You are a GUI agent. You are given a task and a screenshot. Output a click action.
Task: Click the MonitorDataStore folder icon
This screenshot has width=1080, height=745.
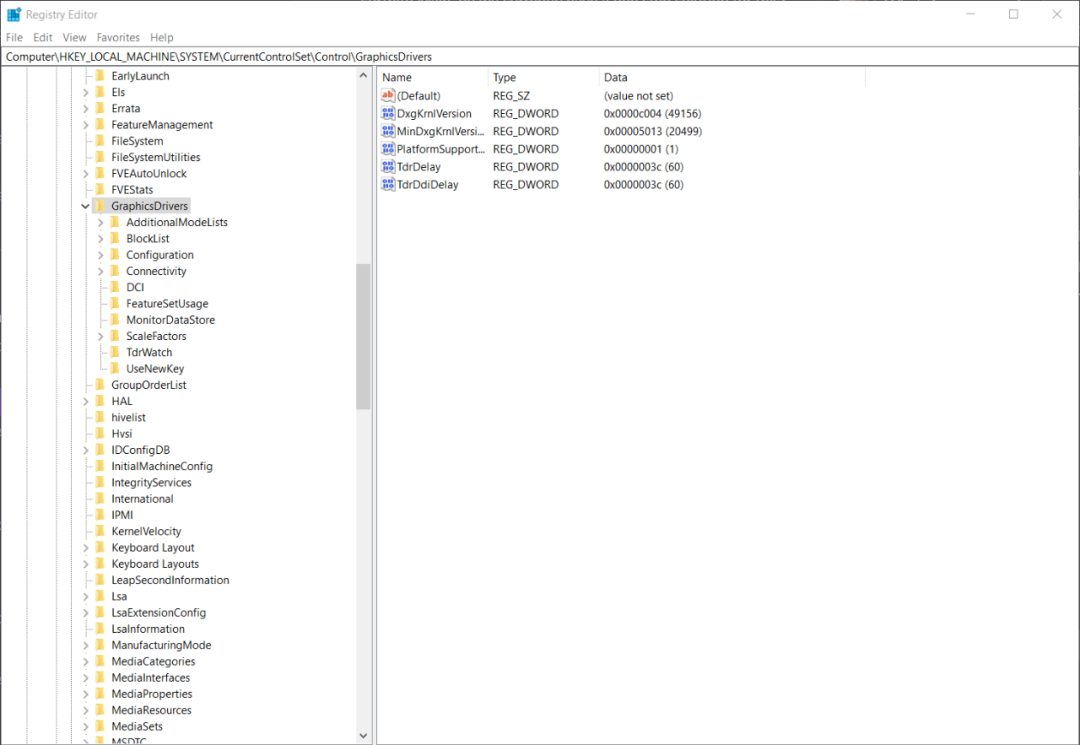click(x=115, y=319)
